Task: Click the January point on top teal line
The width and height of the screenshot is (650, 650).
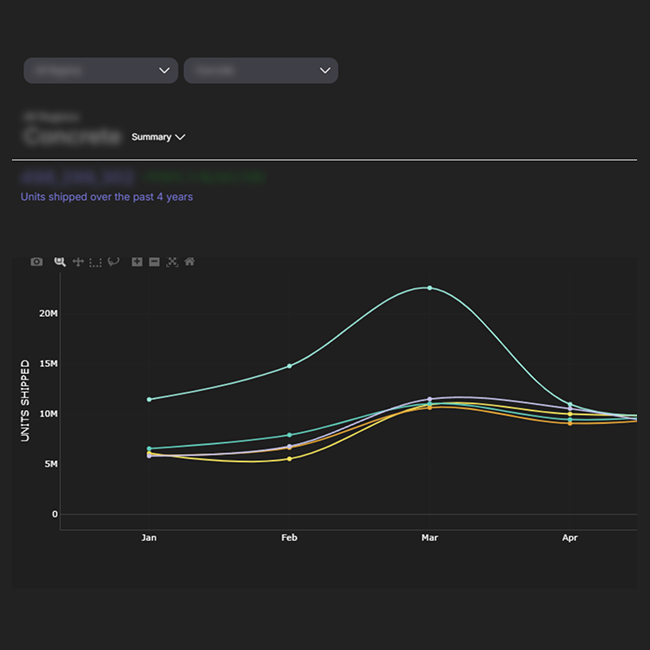Action: point(149,399)
